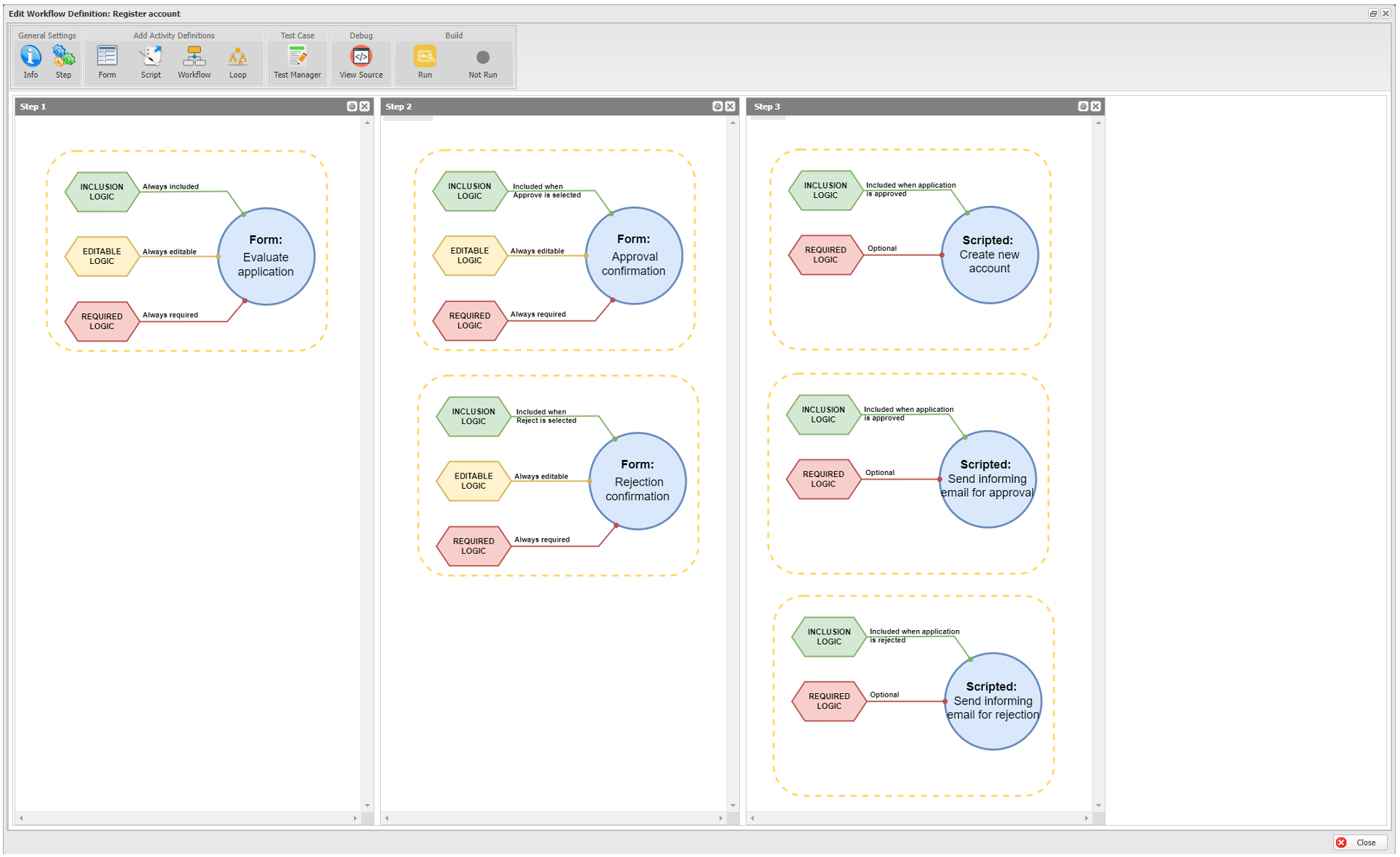This screenshot has height=857, width=1400.
Task: Select Scripted: Create new account node
Action: point(989,255)
